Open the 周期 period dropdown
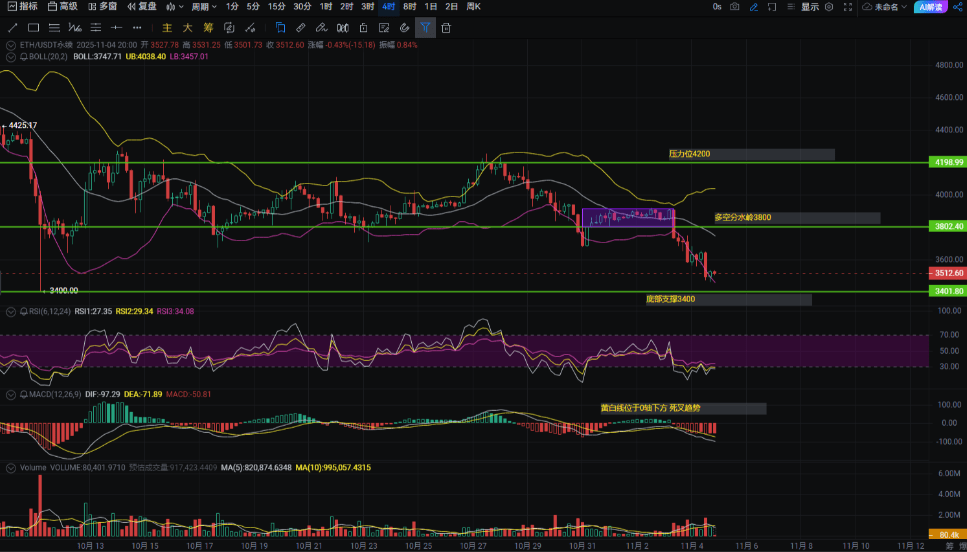This screenshot has height=552, width=967. pyautogui.click(x=204, y=7)
